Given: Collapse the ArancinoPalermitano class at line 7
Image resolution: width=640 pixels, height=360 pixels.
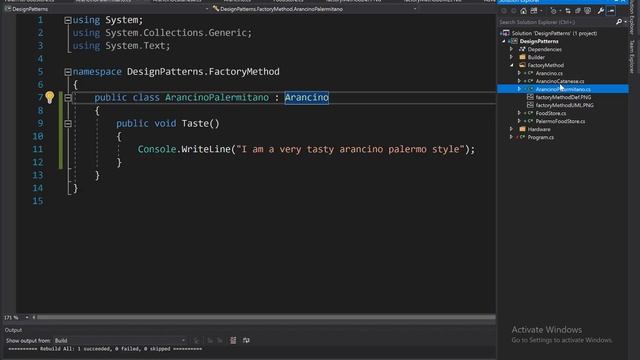Looking at the screenshot, I should (x=68, y=98).
